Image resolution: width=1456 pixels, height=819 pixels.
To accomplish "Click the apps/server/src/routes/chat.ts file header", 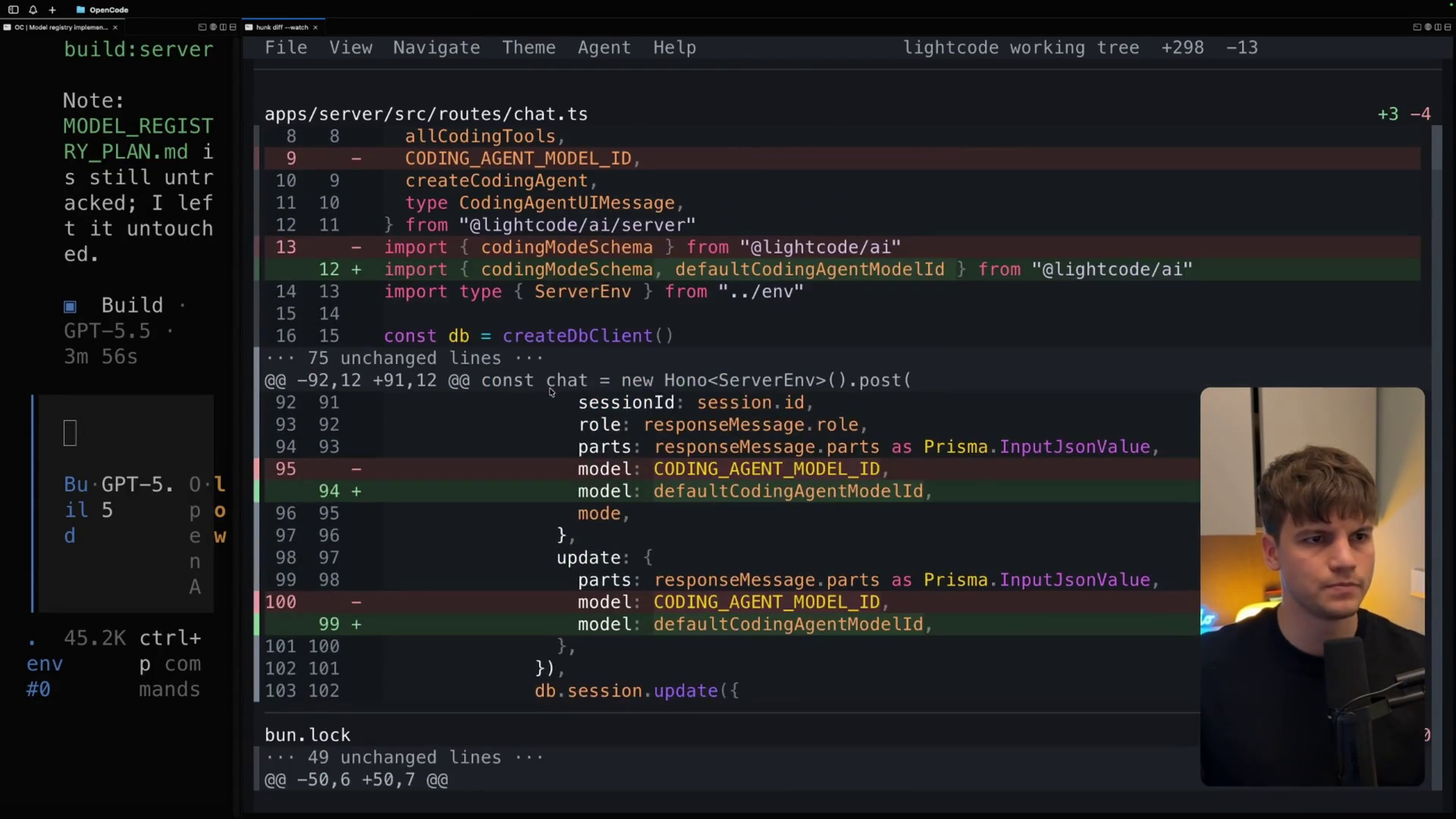I will pos(425,114).
